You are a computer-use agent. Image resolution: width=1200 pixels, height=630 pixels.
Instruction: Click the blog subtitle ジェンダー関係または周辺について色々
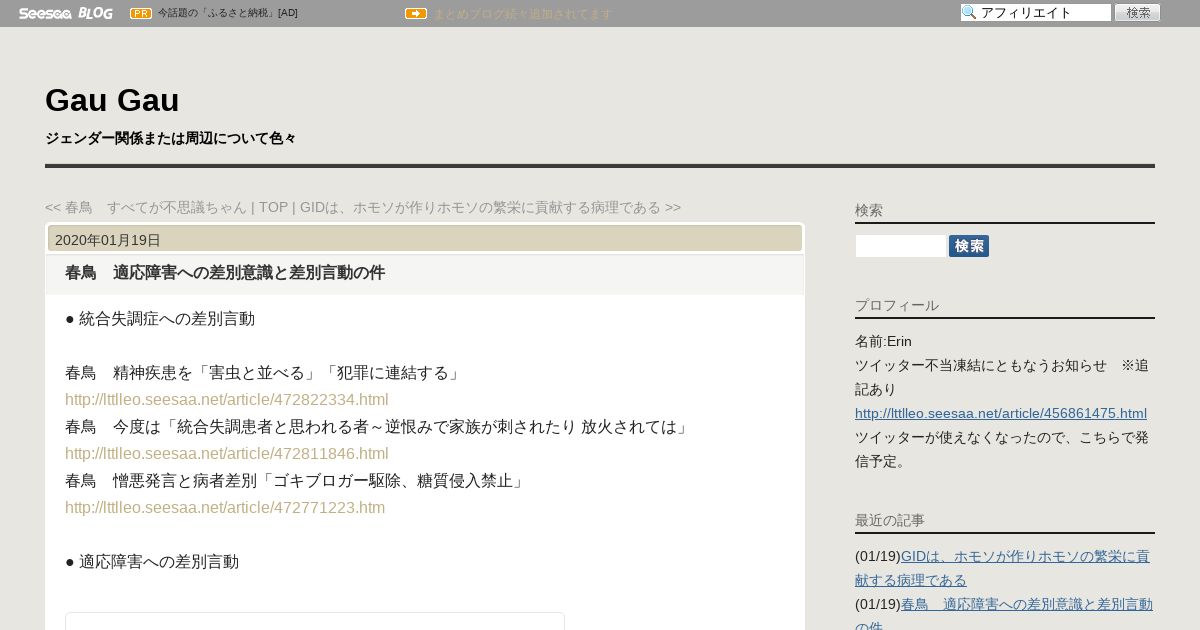[171, 138]
